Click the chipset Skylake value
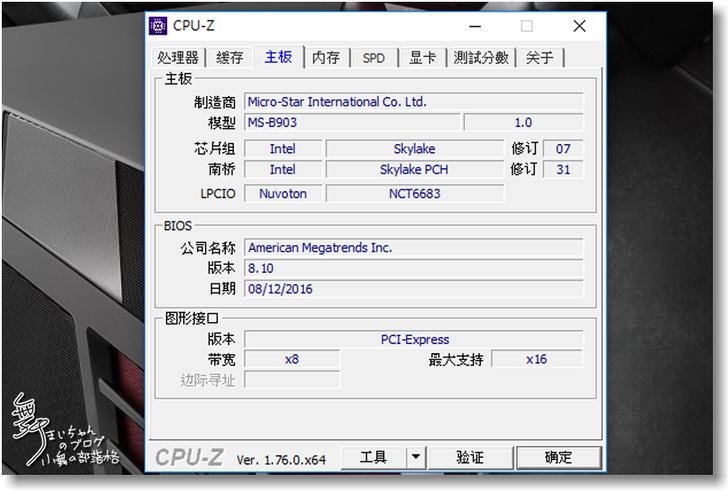 (415, 149)
